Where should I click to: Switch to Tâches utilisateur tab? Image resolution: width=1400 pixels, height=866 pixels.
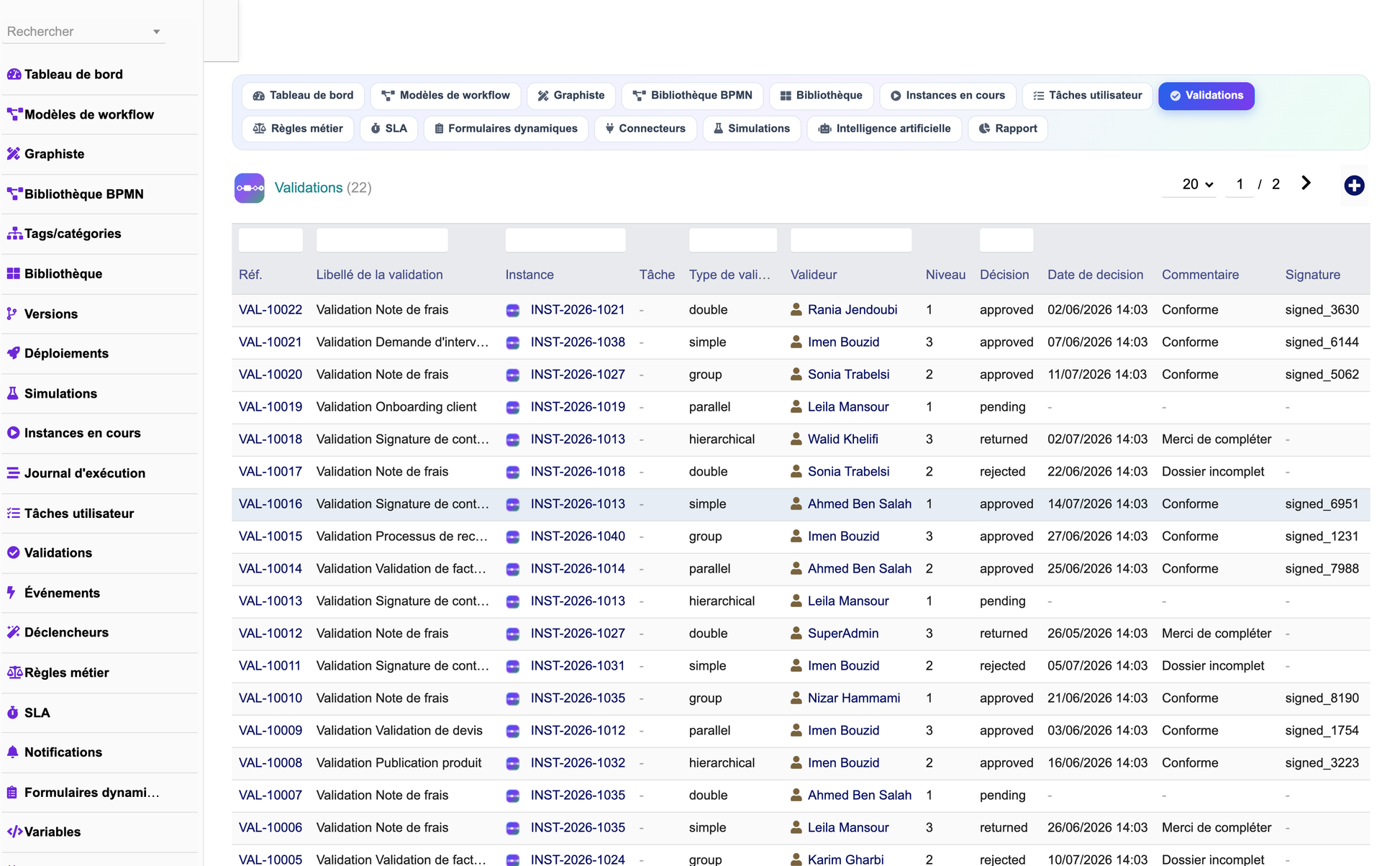(x=1087, y=96)
